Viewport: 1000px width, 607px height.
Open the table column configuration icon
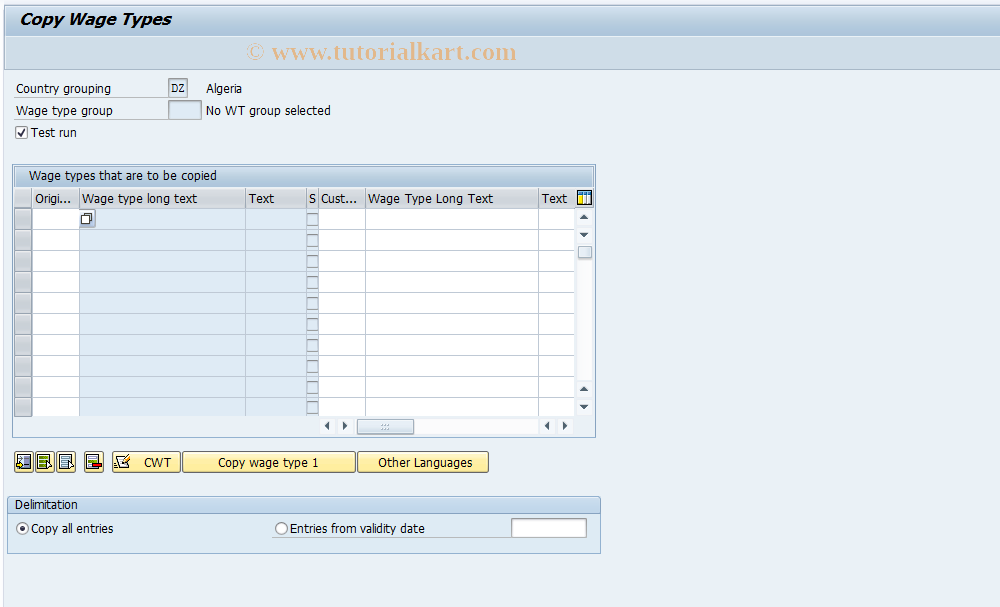[x=584, y=198]
